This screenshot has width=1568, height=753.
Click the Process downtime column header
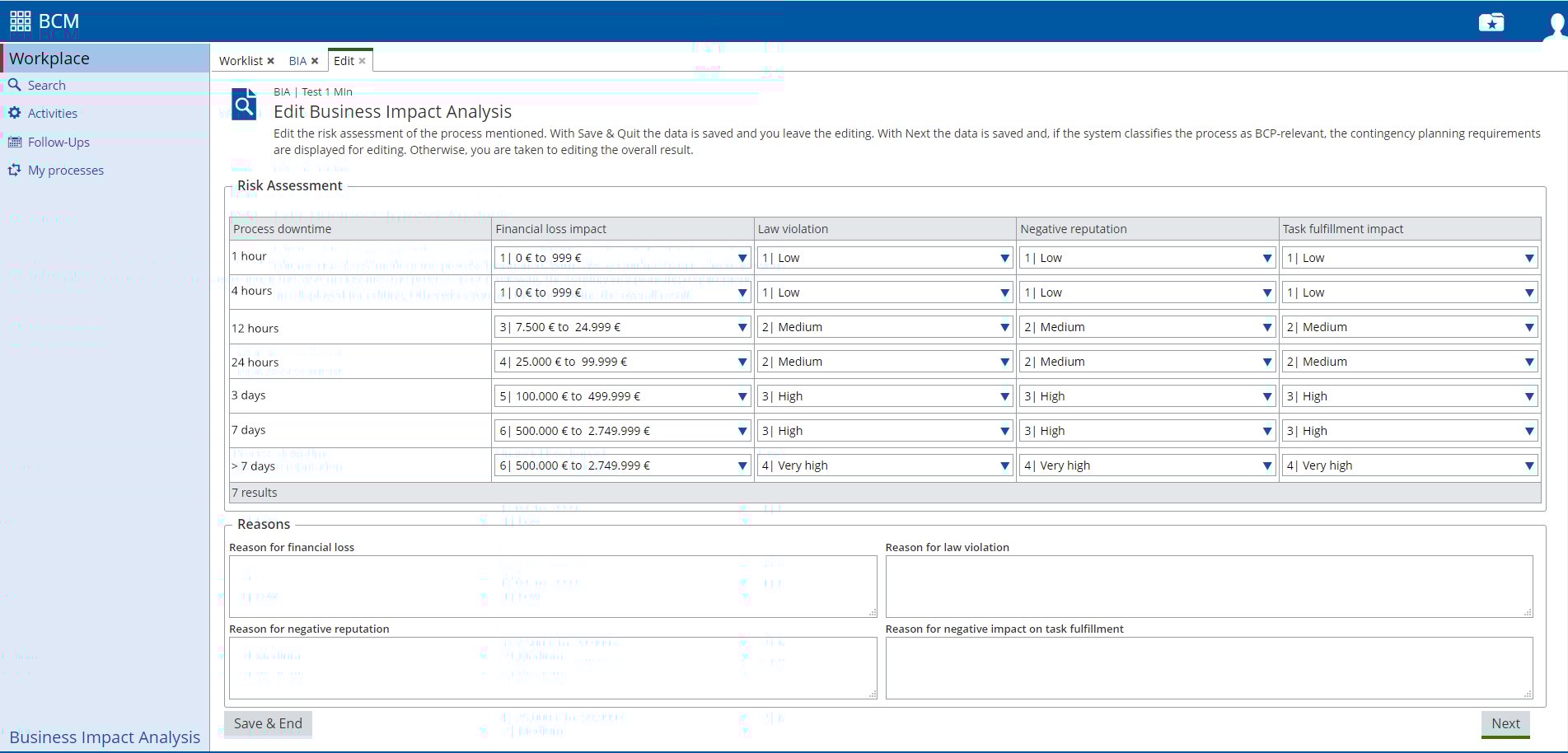360,229
